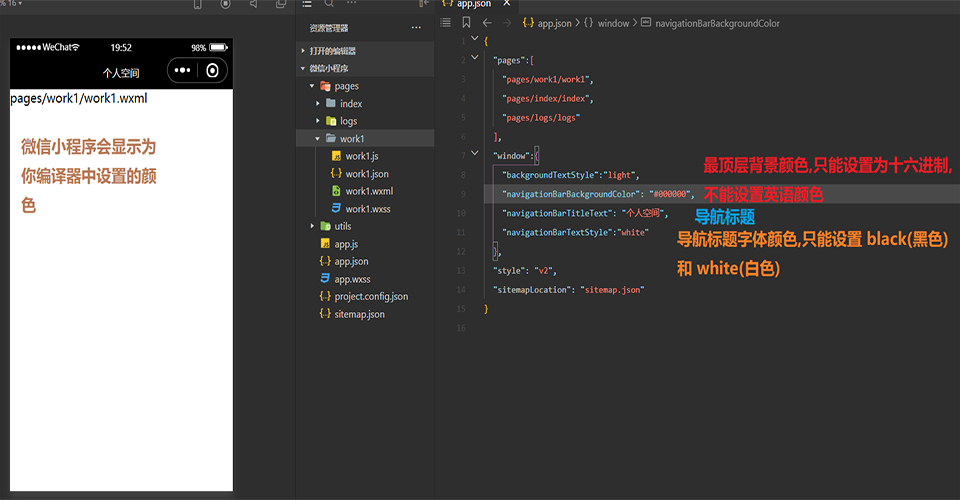Fold the root brace at line 1

coord(474,39)
